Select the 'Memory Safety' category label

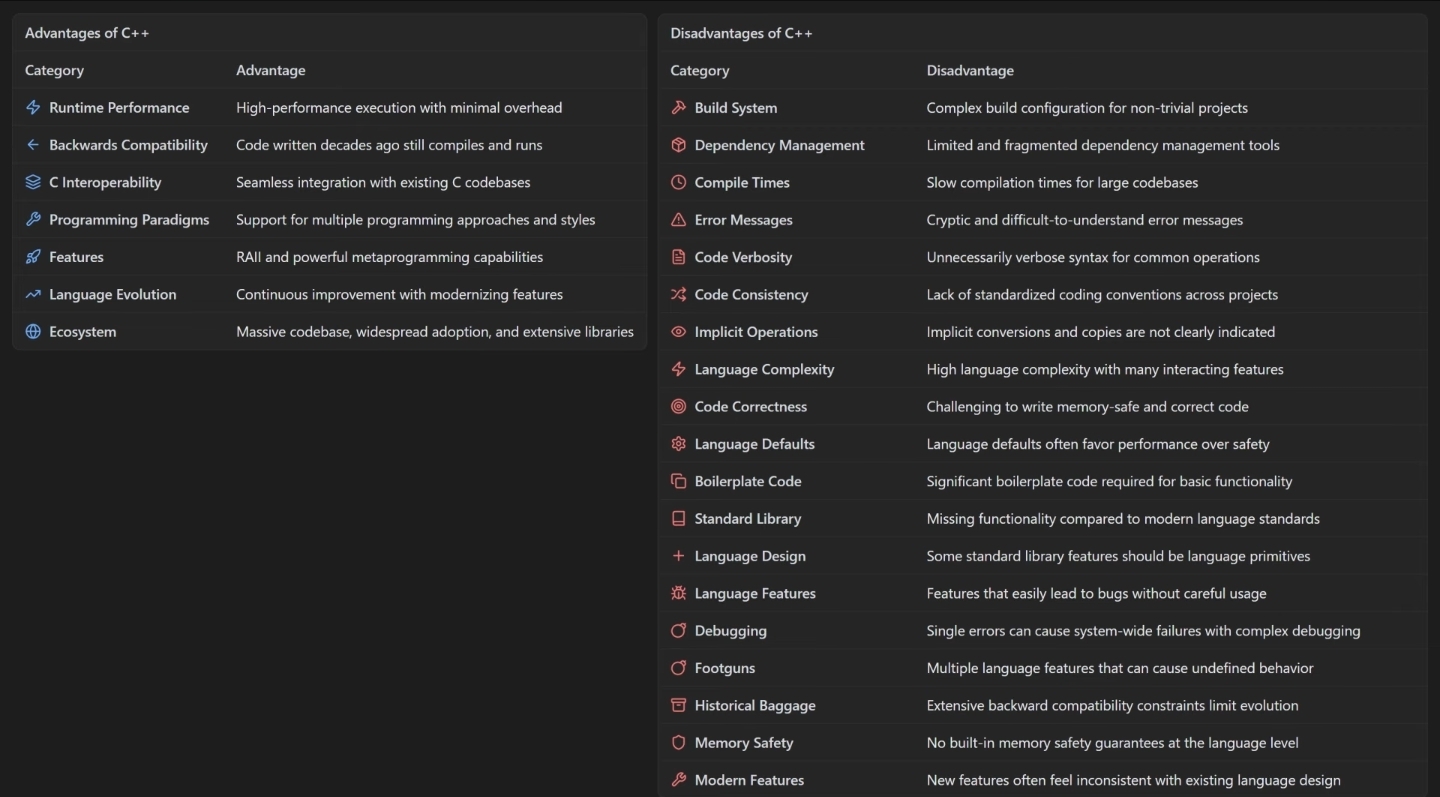click(x=744, y=743)
